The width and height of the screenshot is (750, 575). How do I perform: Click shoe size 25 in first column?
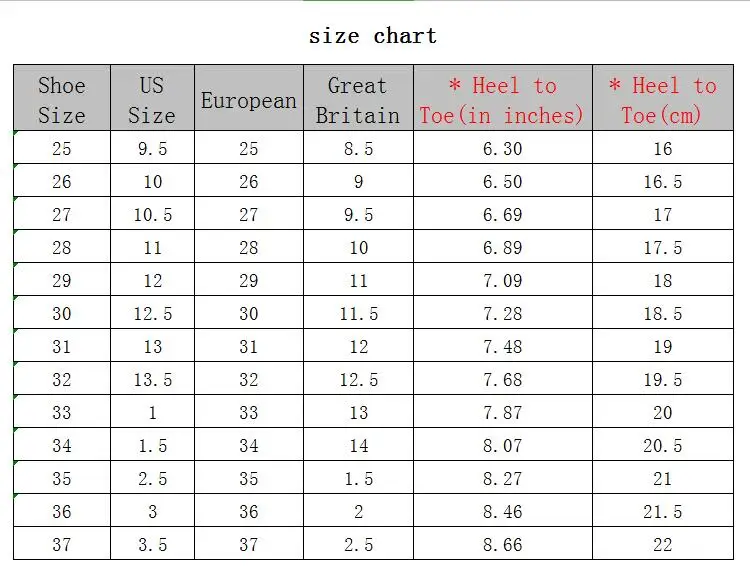pyautogui.click(x=62, y=148)
